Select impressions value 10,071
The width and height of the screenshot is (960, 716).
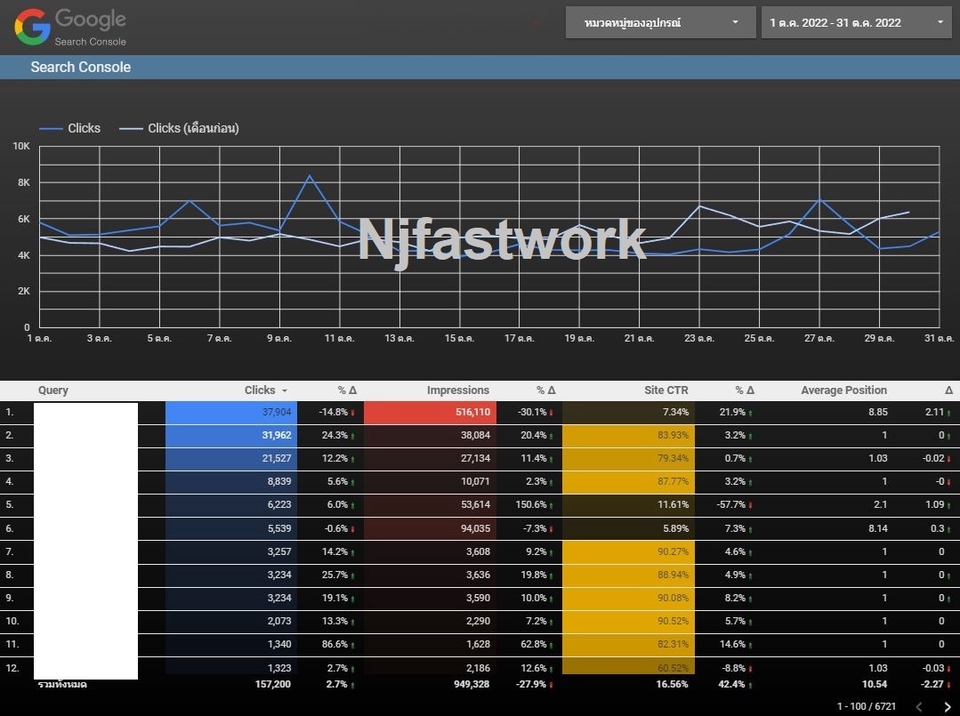coord(475,481)
